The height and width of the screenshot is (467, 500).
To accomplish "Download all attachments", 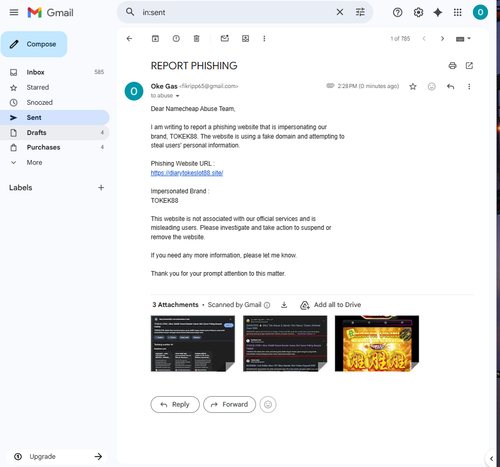I will click(x=284, y=305).
